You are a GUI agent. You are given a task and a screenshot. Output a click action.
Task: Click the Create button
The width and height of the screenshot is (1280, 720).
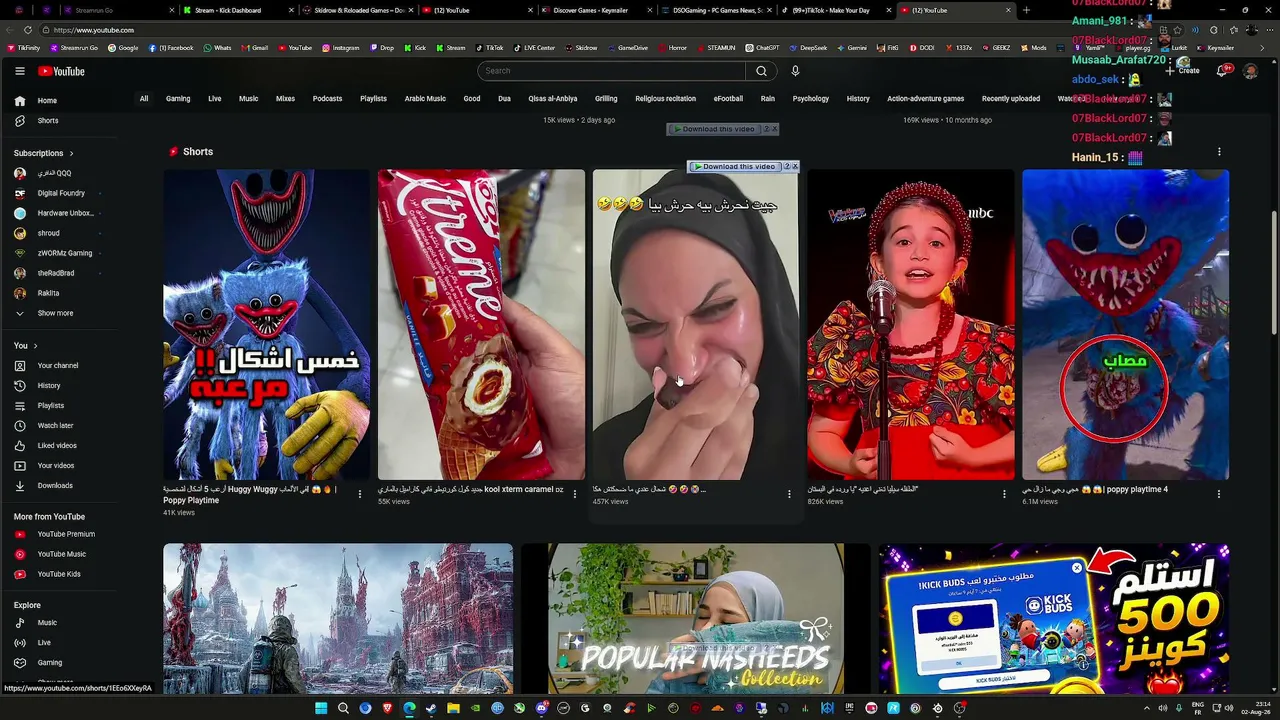[x=1184, y=71]
